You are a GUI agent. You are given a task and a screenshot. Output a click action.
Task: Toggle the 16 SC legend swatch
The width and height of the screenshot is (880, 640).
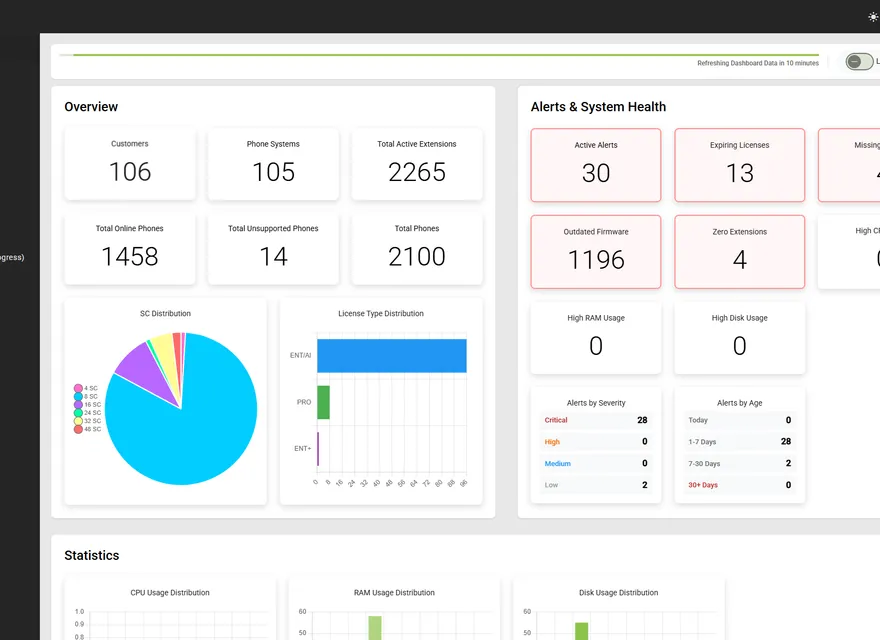point(78,404)
